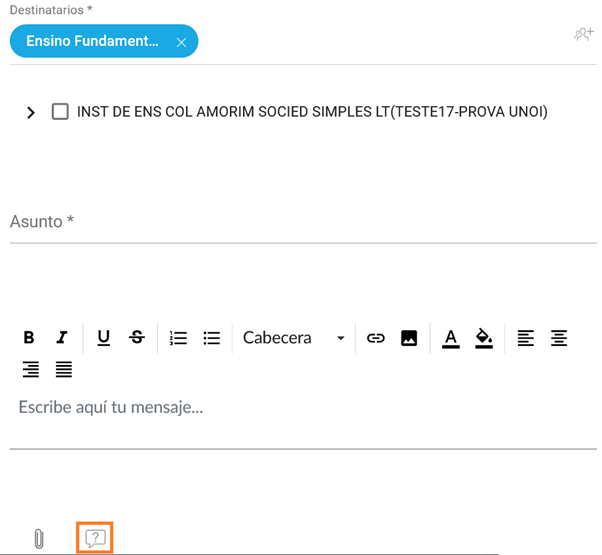Viewport: 602px width, 555px height.
Task: Open the background fill color picker
Action: 484,338
